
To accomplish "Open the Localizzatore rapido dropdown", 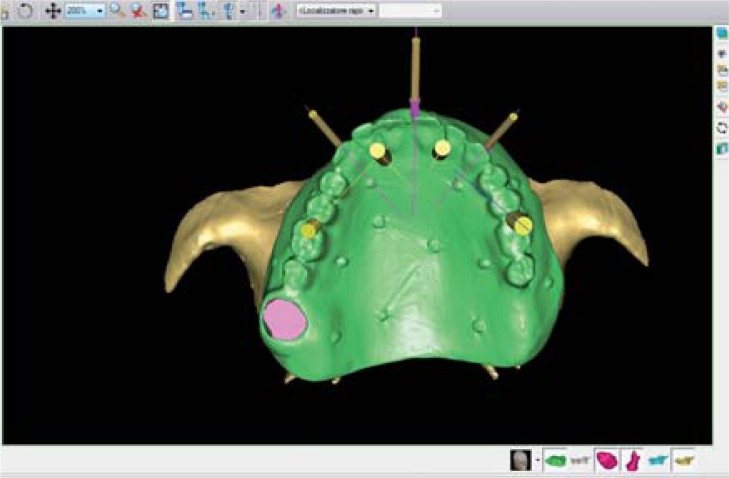I will point(336,10).
